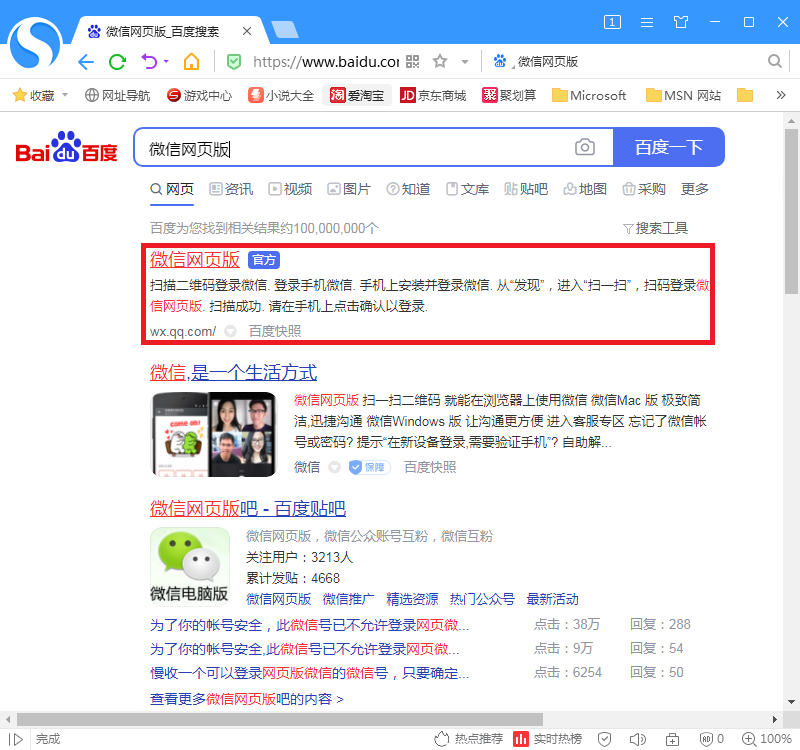Go back with the back arrow
800x750 pixels.
pyautogui.click(x=86, y=62)
